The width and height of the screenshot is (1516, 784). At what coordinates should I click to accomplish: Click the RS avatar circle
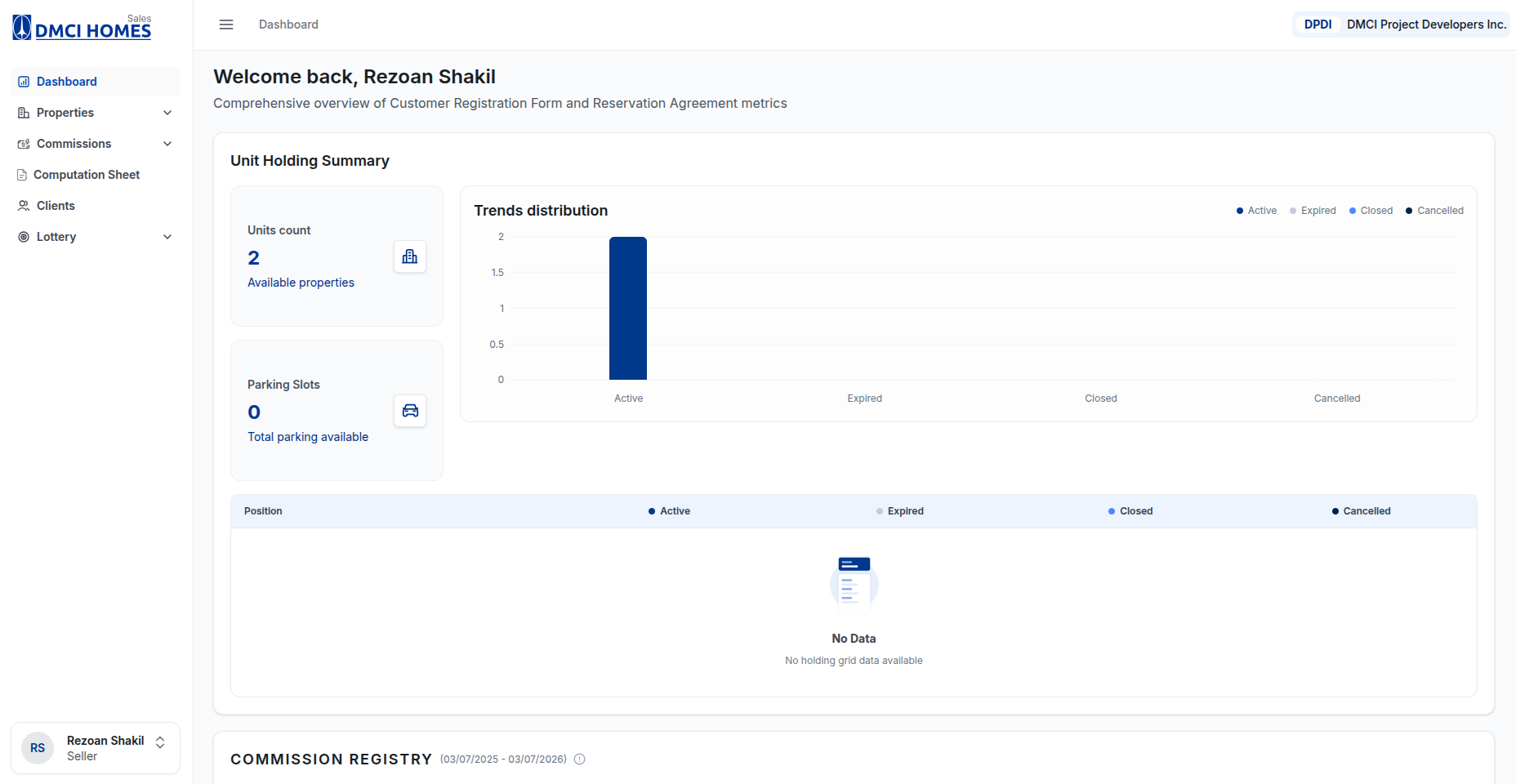tap(38, 748)
